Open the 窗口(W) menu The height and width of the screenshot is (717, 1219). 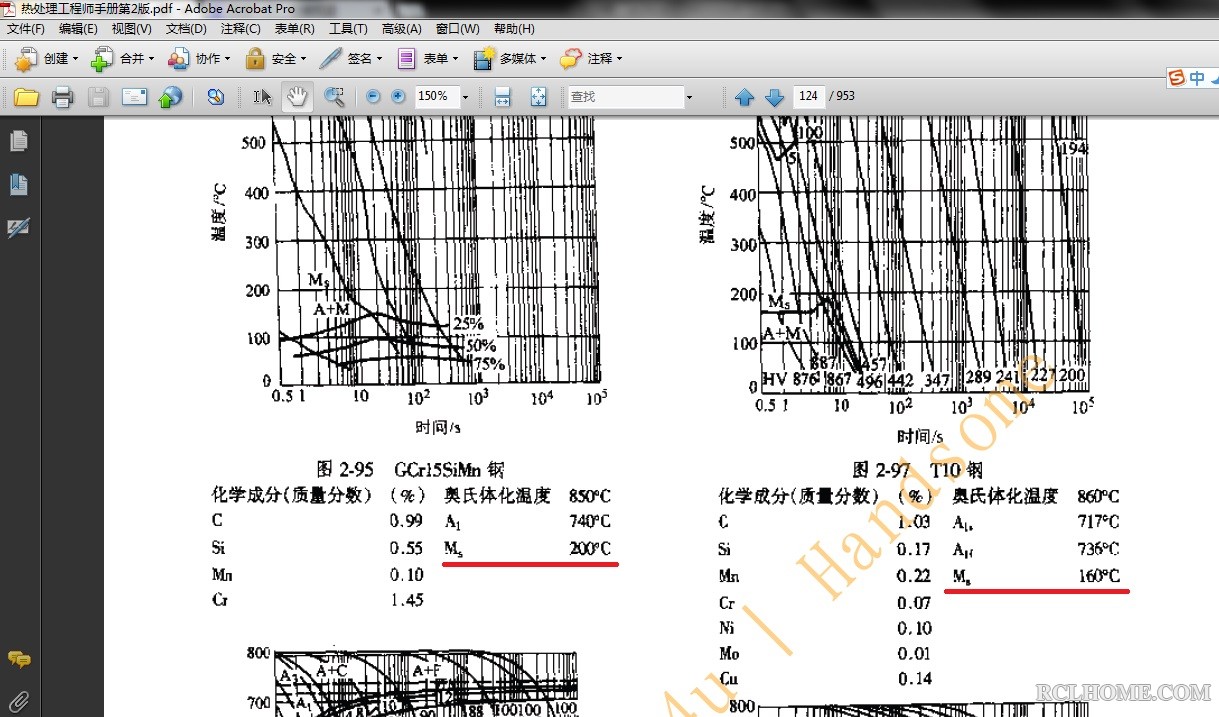click(x=457, y=29)
